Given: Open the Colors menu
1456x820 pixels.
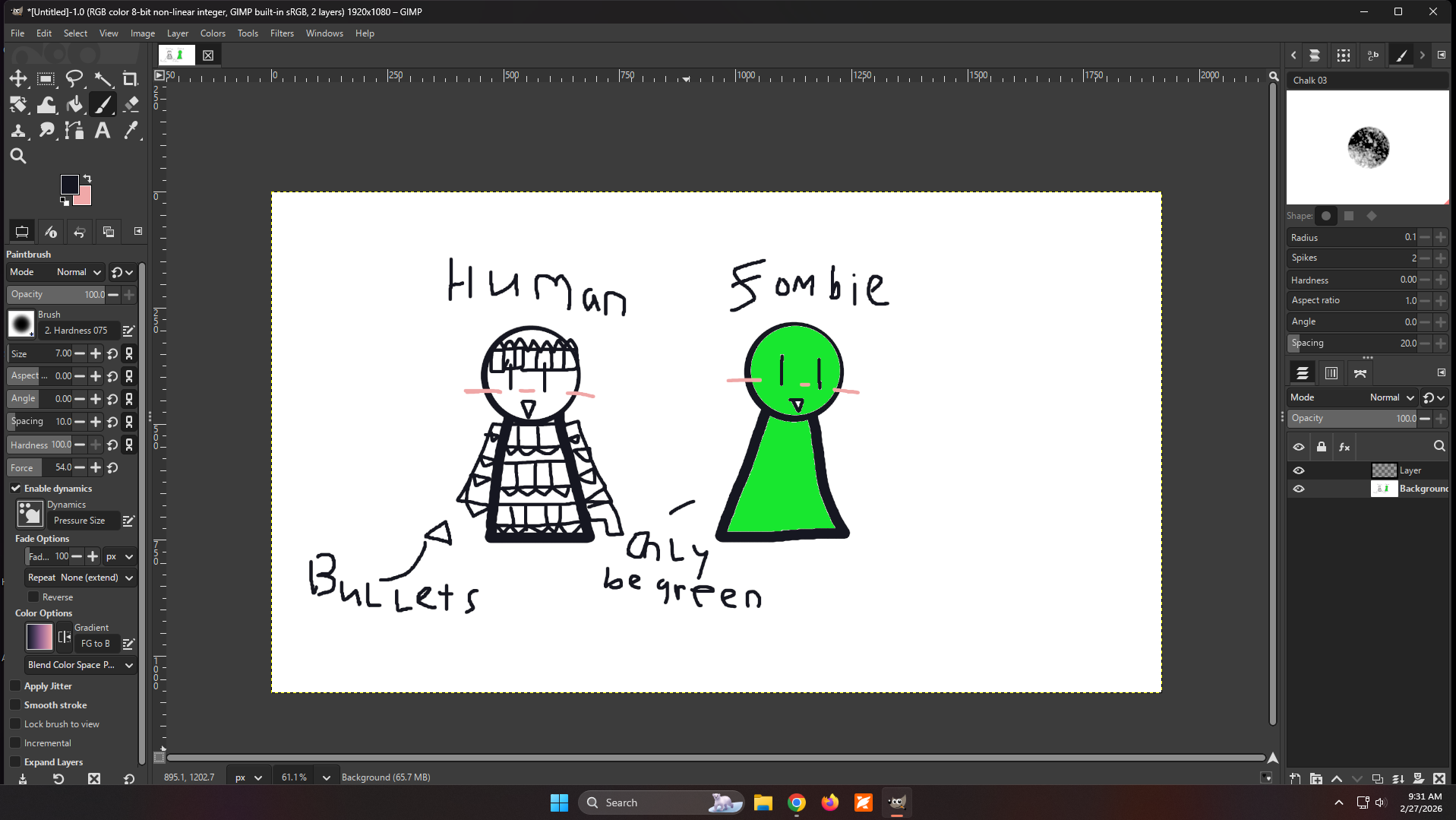Looking at the screenshot, I should pyautogui.click(x=213, y=33).
